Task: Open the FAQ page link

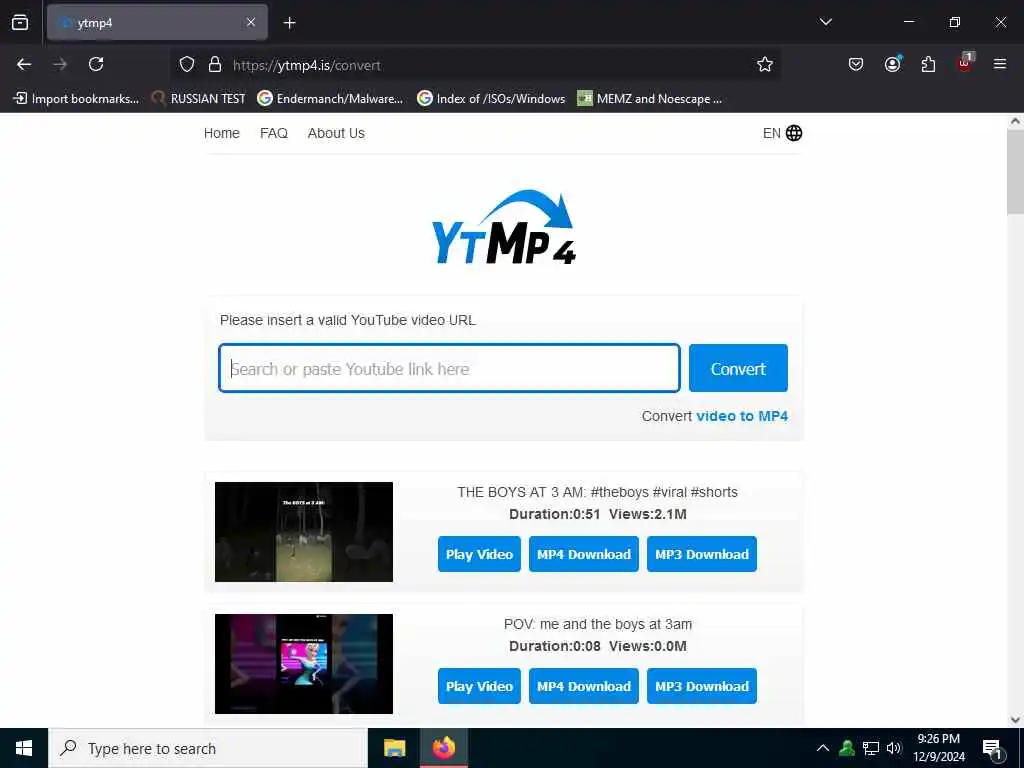Action: (x=274, y=133)
